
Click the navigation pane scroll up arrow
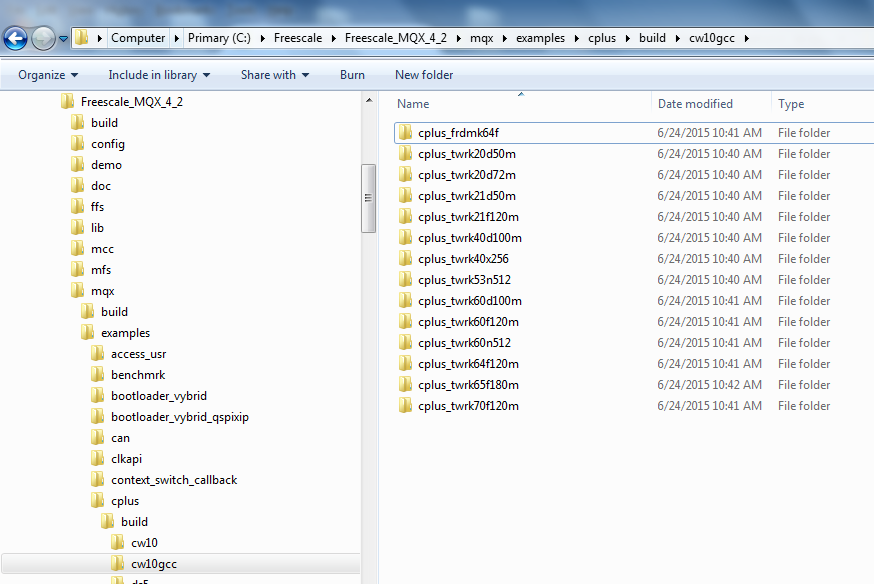[368, 100]
